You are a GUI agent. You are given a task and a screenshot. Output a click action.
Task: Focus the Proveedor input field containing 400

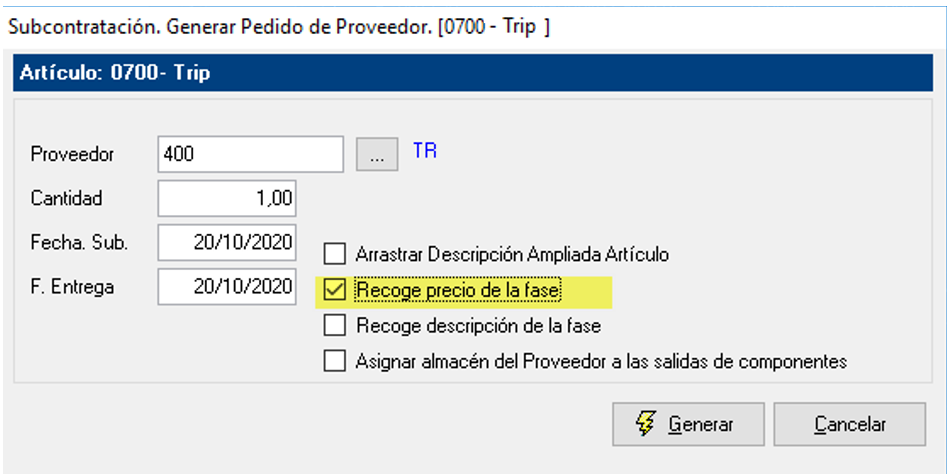(250, 154)
